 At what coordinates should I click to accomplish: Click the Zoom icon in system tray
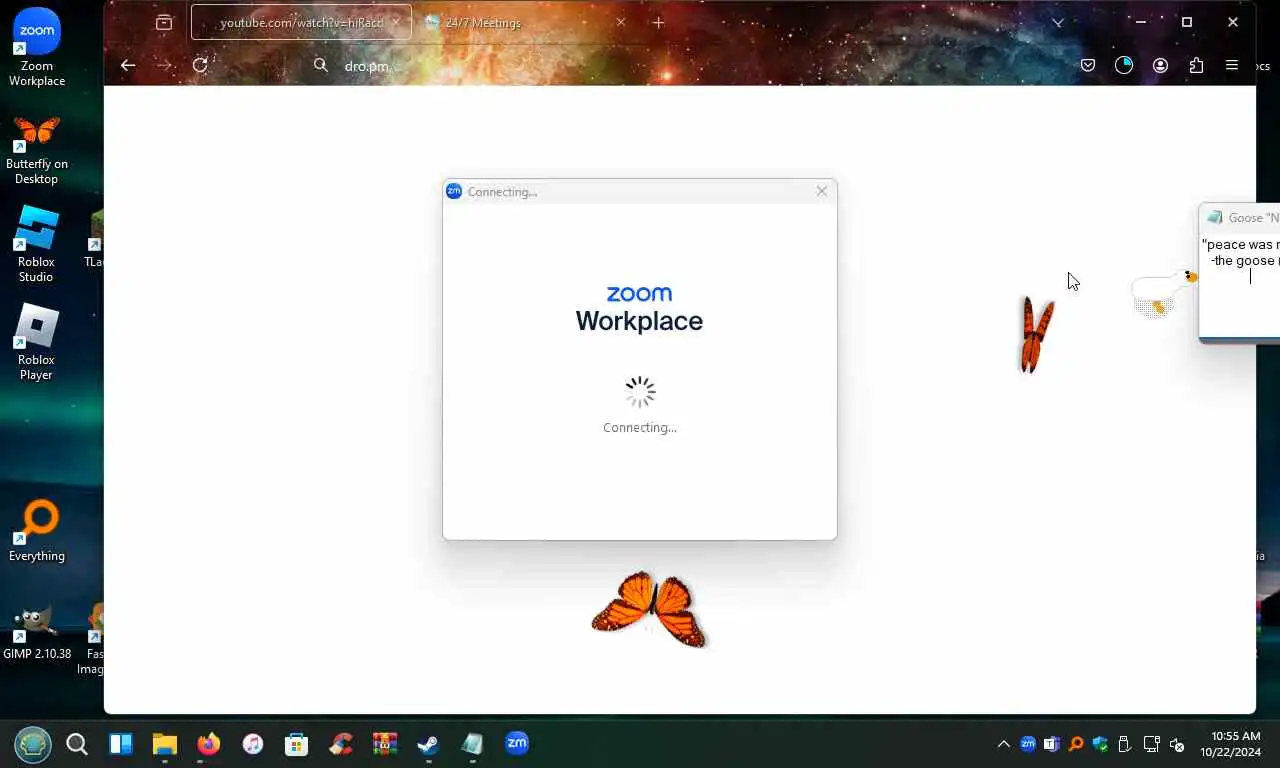point(1028,744)
